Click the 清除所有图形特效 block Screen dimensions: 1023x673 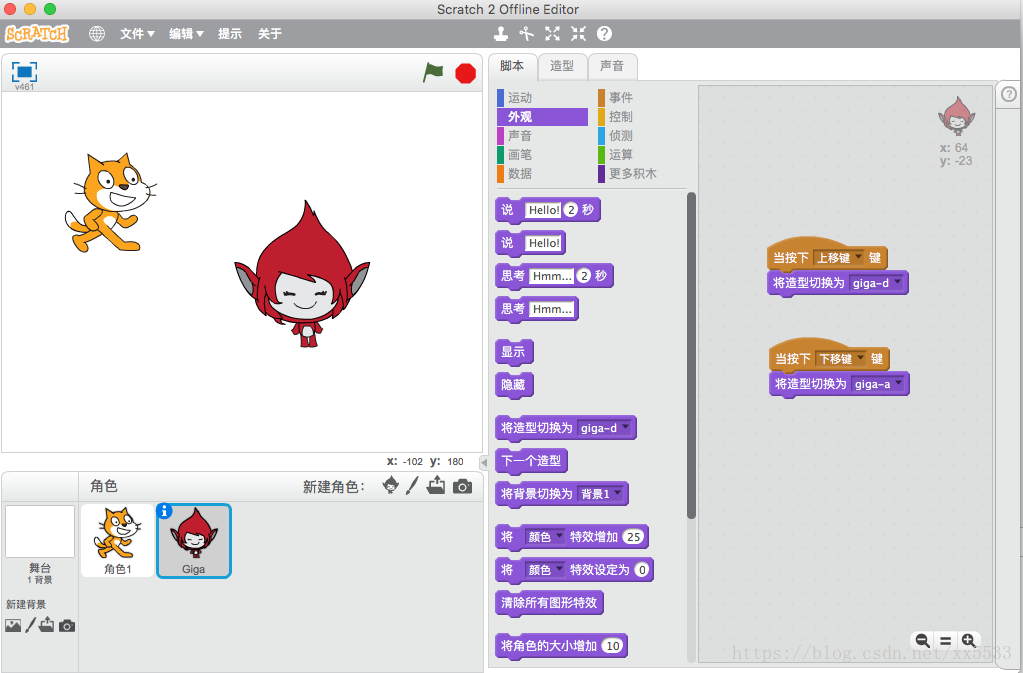point(549,603)
